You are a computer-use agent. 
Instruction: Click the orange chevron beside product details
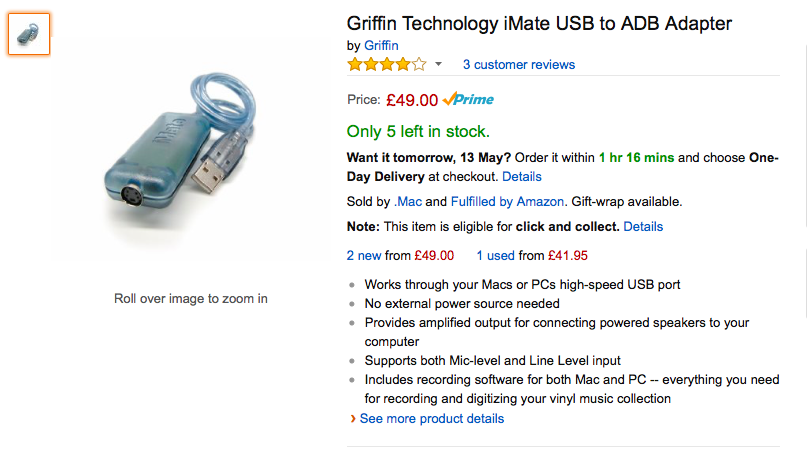353,419
